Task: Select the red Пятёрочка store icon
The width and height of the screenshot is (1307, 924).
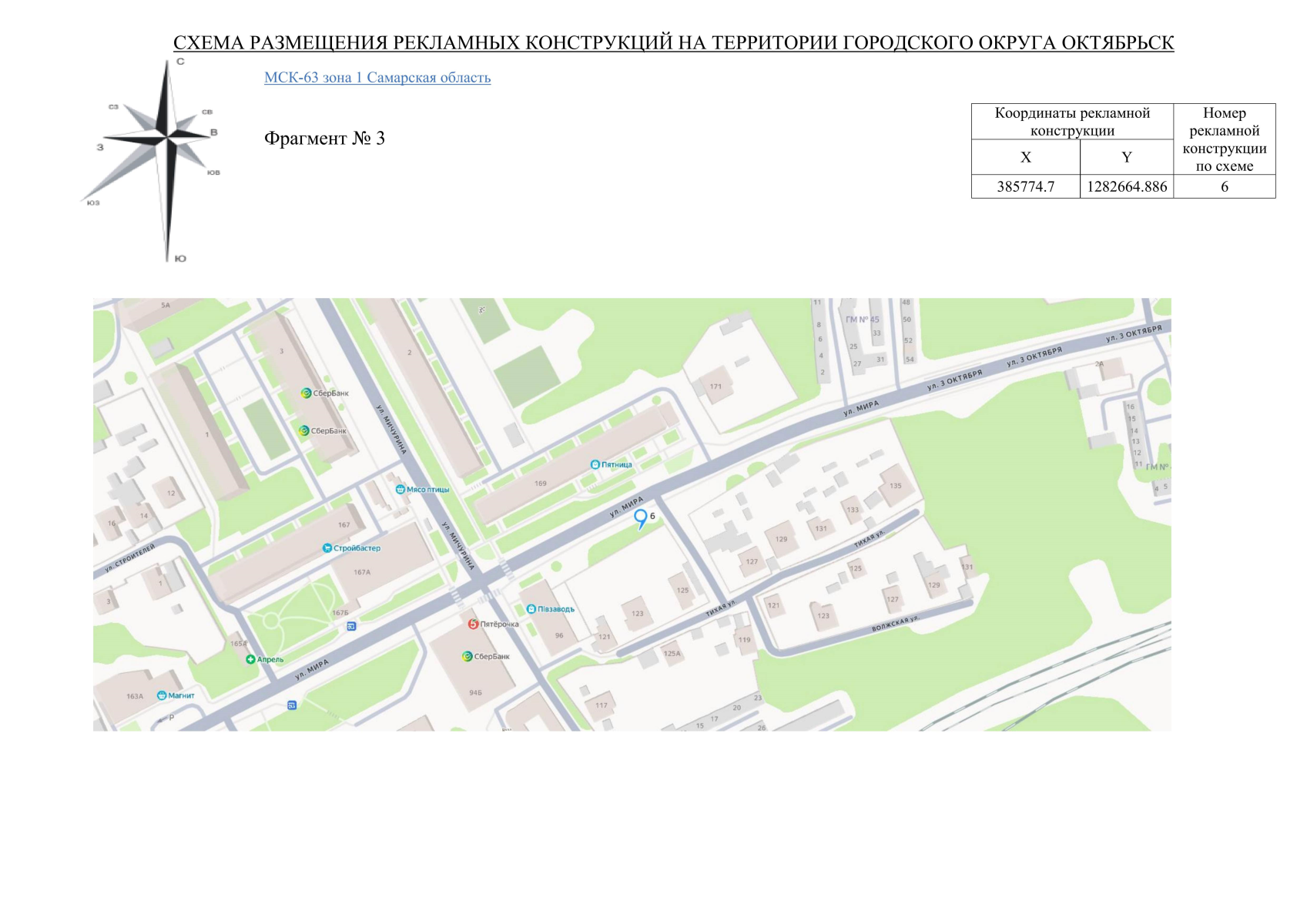Action: 473,624
